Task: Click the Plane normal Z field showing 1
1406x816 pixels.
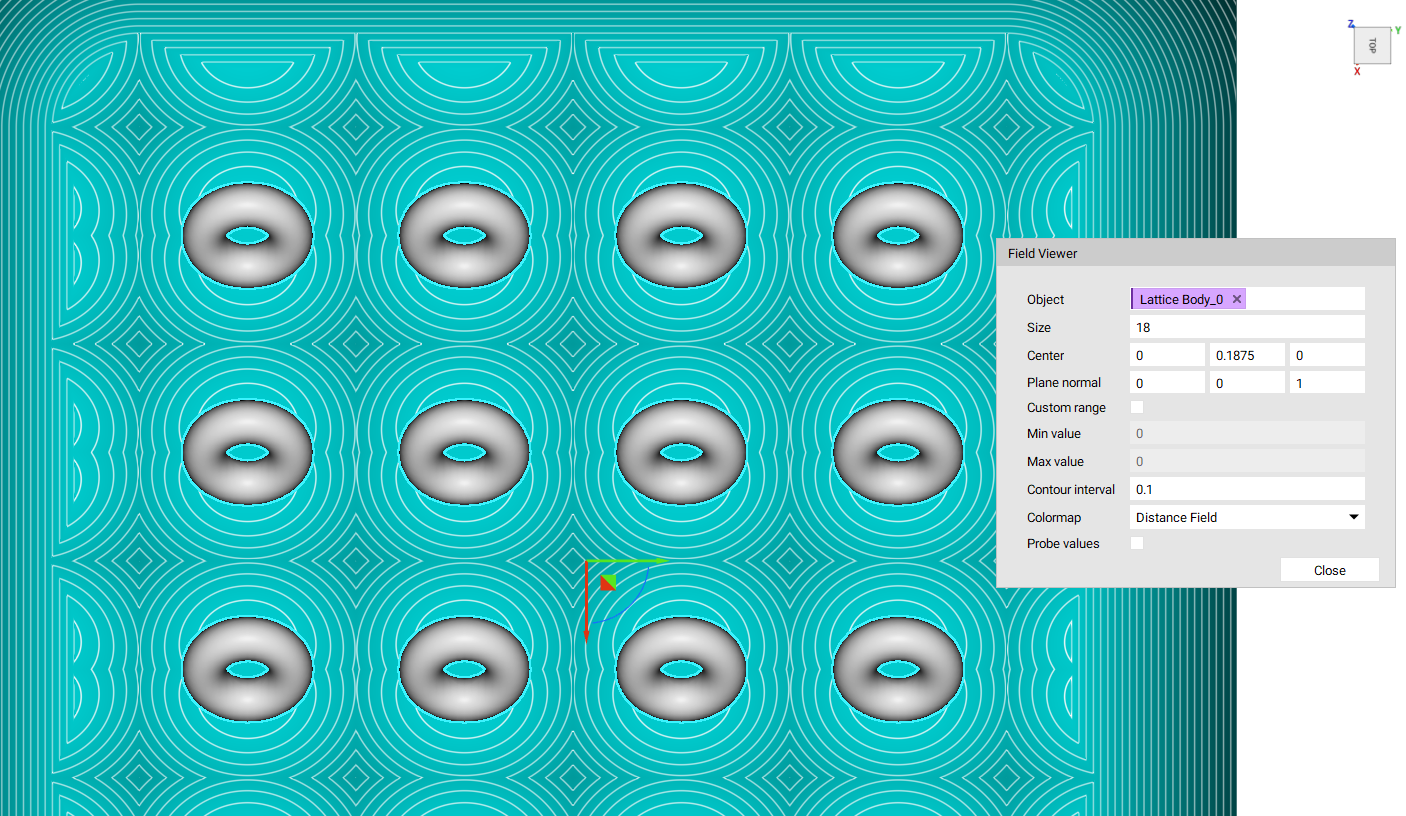Action: pos(1327,382)
